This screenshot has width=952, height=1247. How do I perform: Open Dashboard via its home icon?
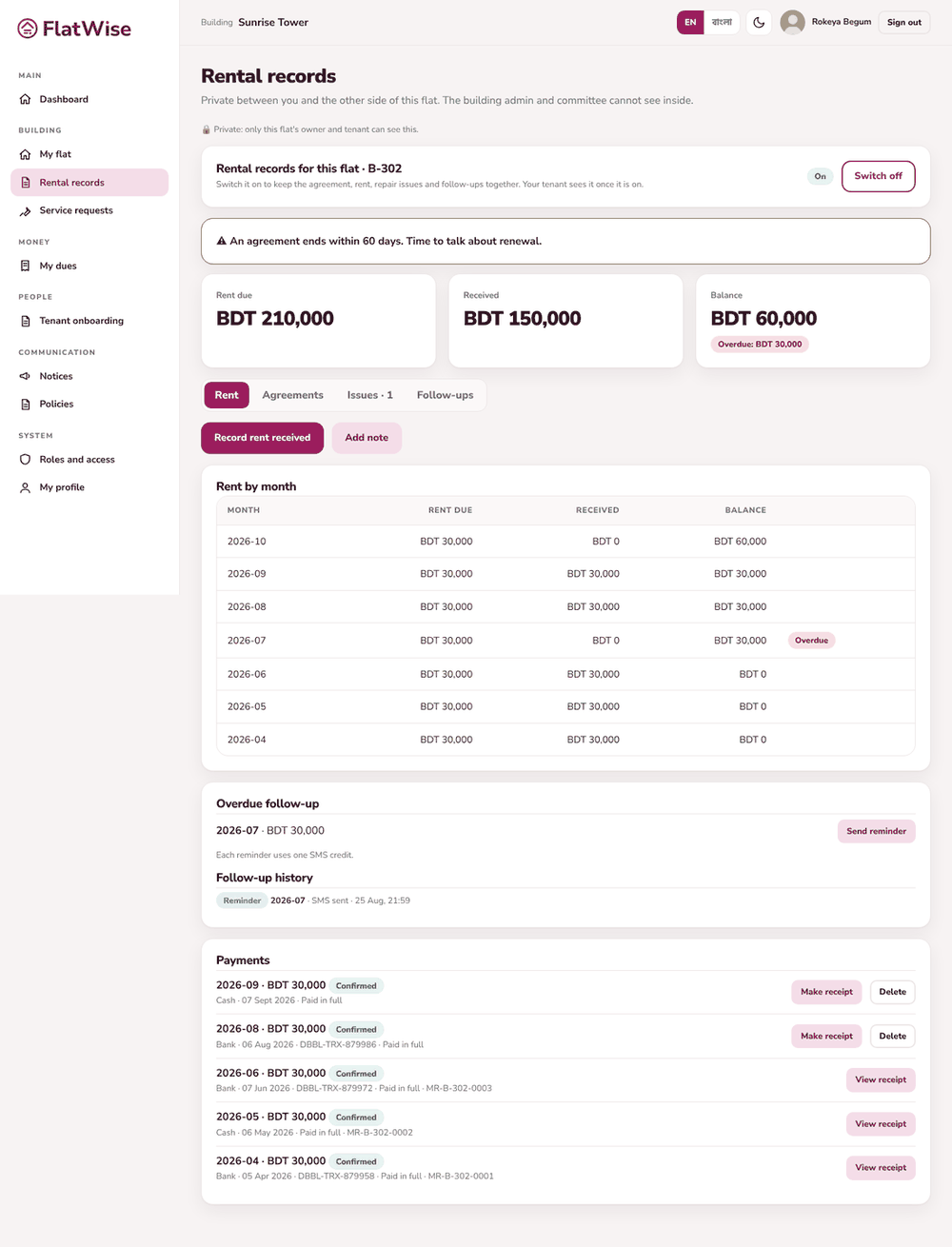tap(26, 99)
